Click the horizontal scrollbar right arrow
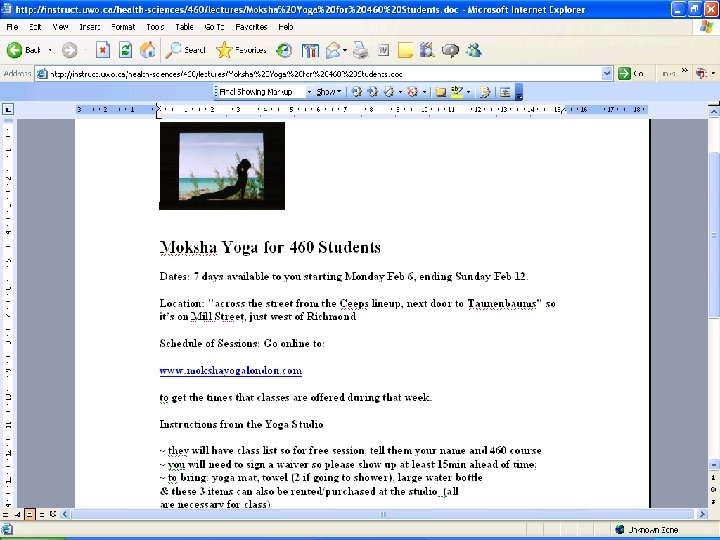The image size is (720, 540). 702,514
